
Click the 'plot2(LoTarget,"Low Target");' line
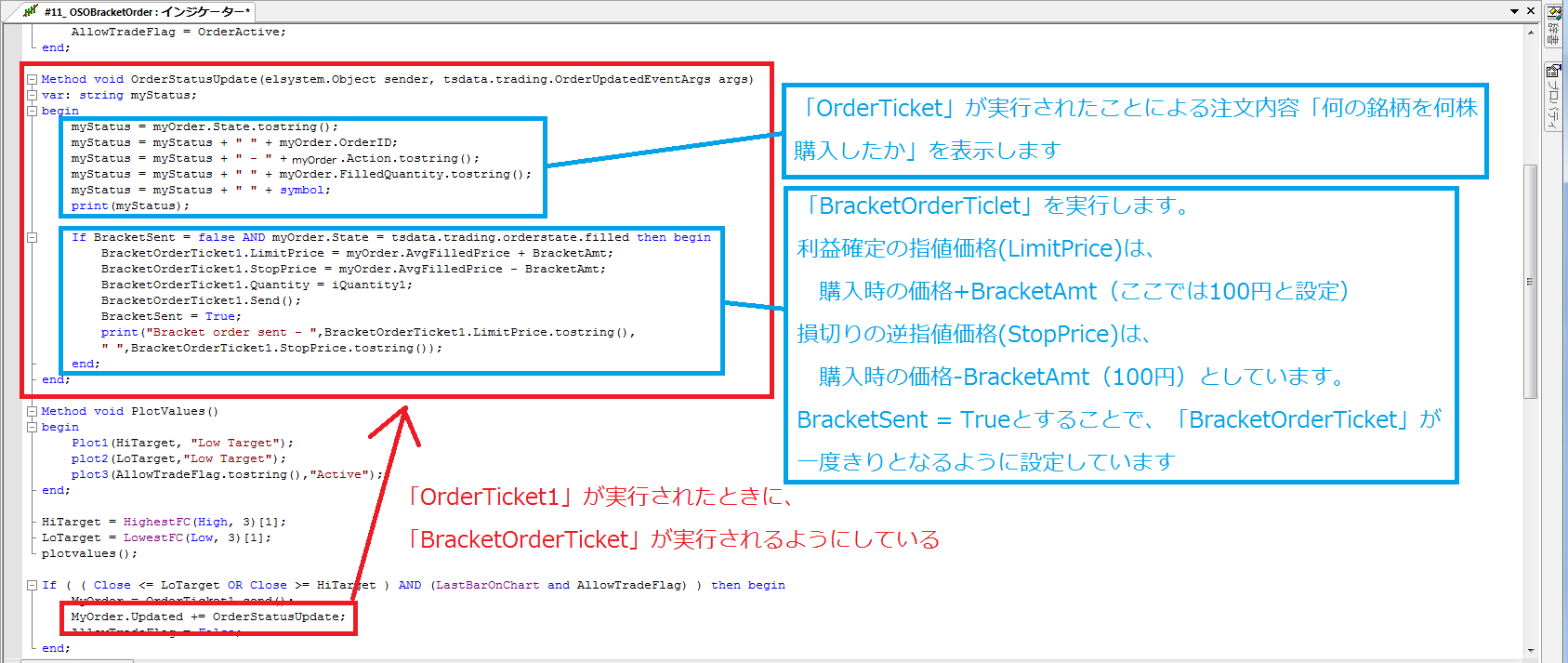(178, 458)
